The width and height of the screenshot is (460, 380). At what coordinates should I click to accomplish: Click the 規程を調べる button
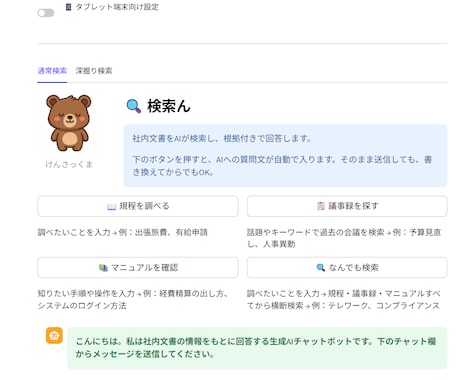click(x=138, y=206)
